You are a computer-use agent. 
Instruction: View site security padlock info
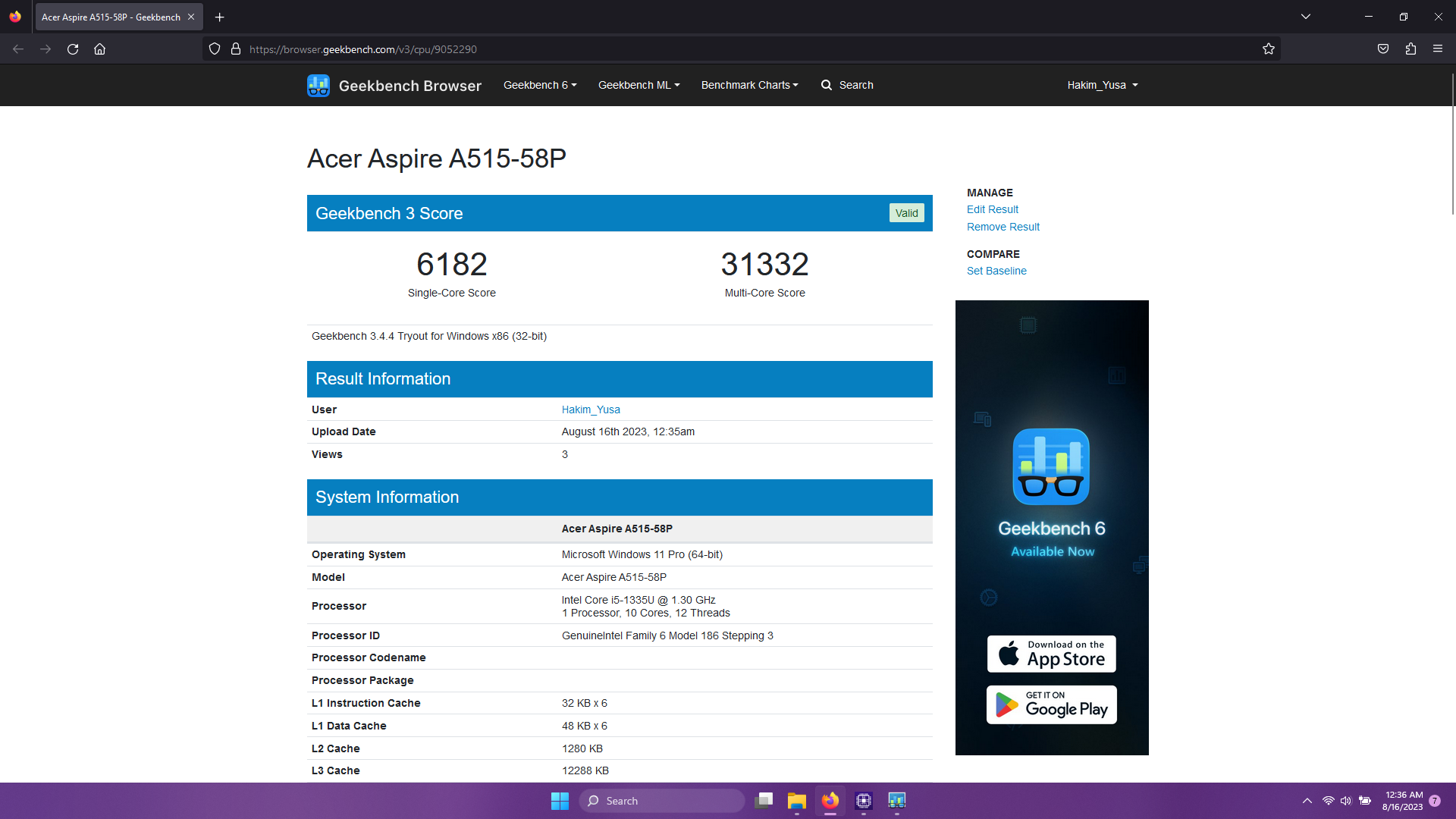tap(236, 49)
